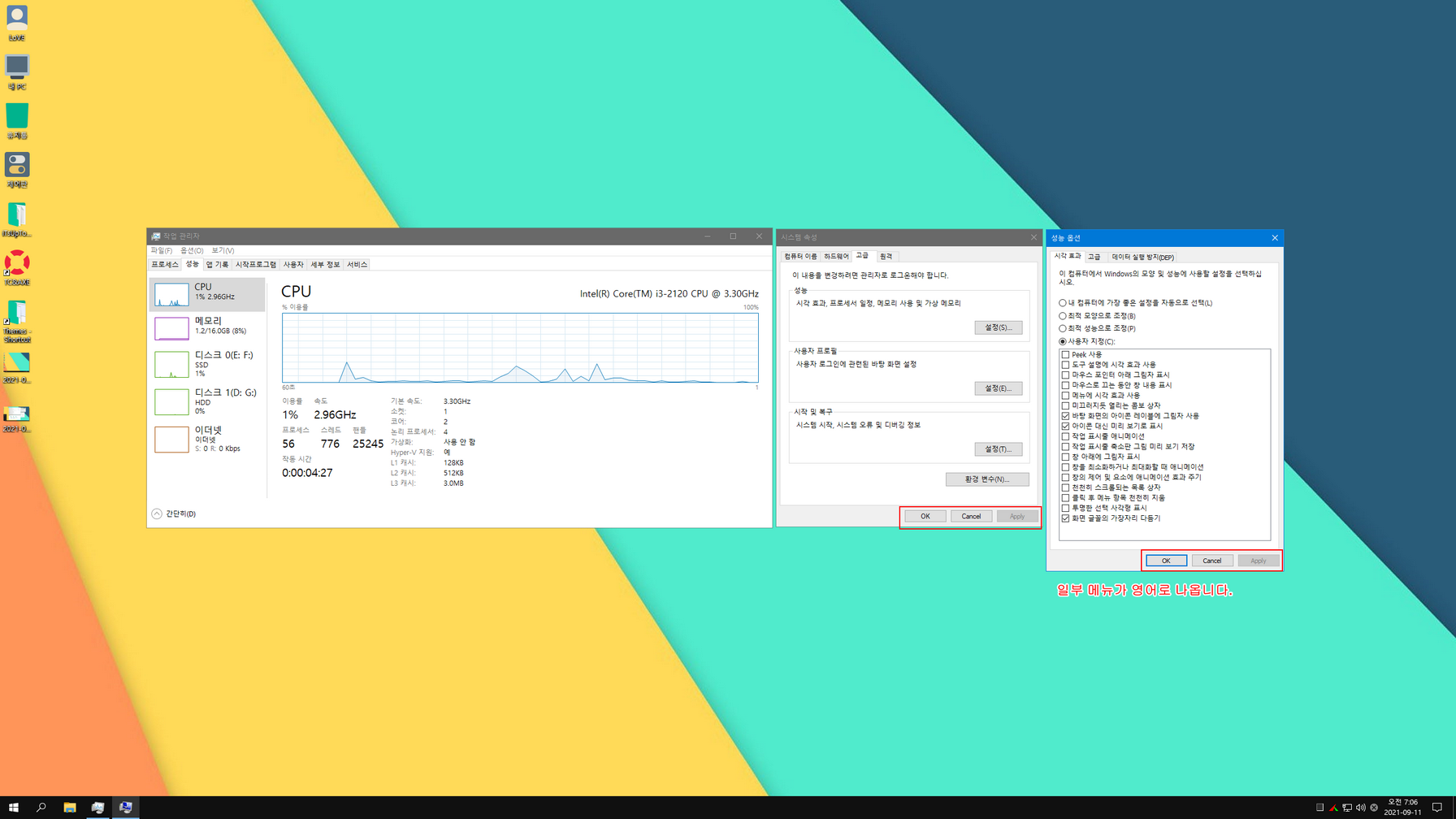1456x819 pixels.
Task: Switch to the 앱 기록 tab
Action: point(217,265)
